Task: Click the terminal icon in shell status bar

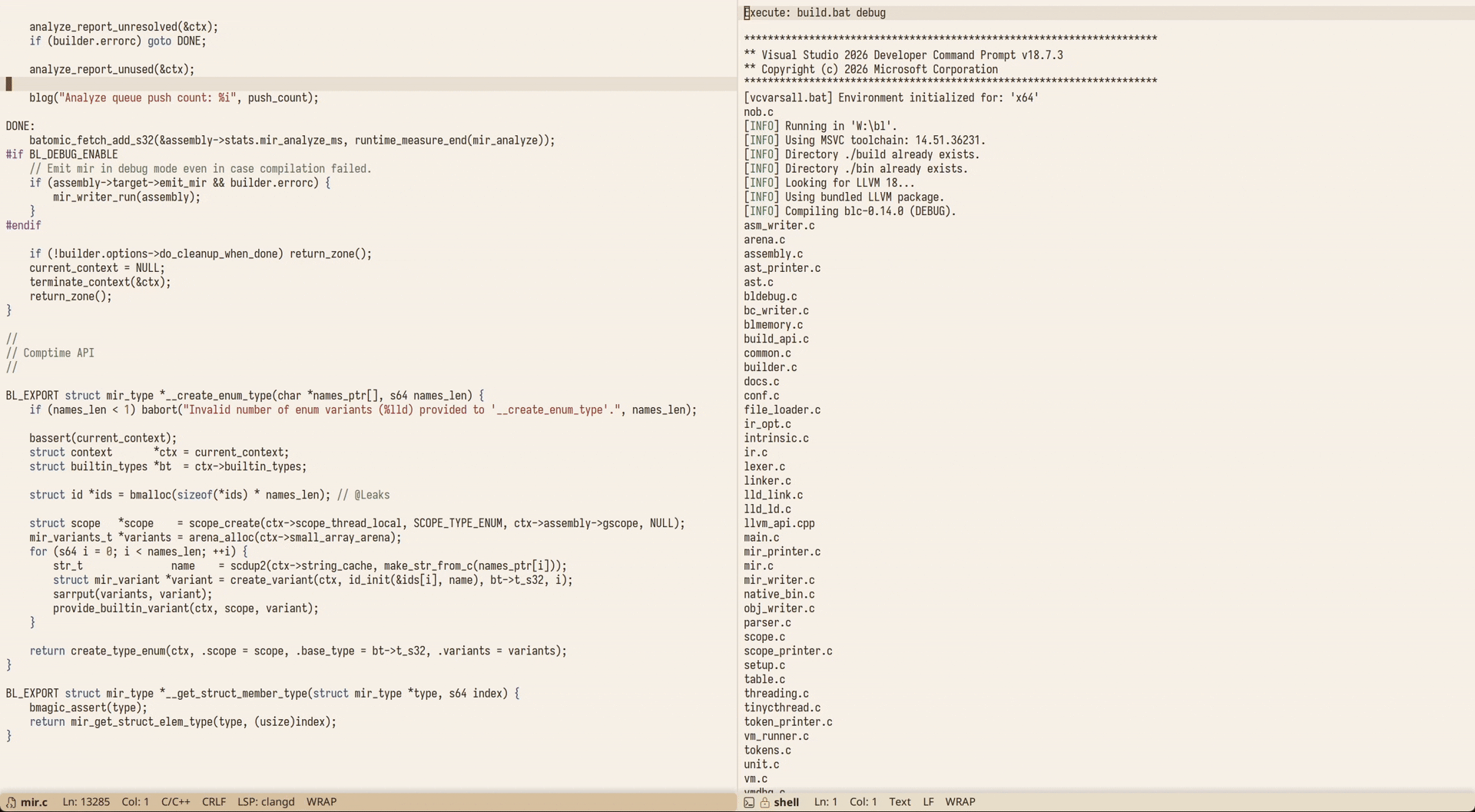Action: pyautogui.click(x=749, y=802)
